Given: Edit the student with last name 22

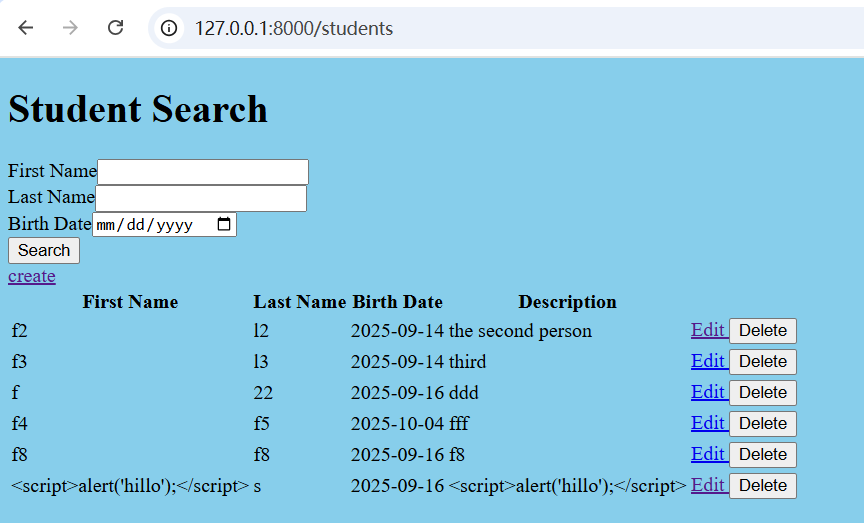Looking at the screenshot, I should coord(709,392).
